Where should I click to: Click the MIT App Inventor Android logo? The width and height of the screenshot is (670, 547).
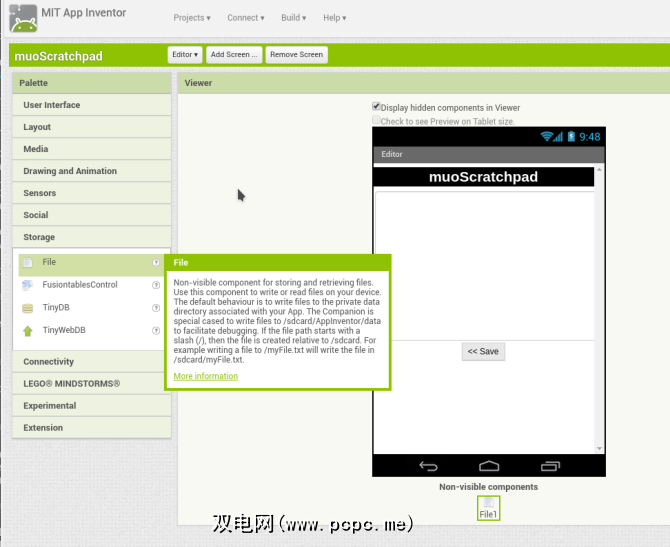click(x=24, y=18)
